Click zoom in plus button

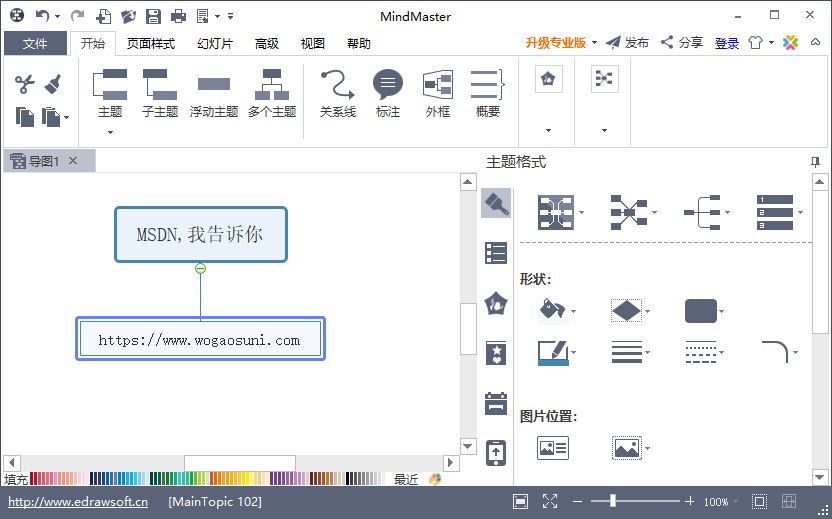[x=689, y=501]
